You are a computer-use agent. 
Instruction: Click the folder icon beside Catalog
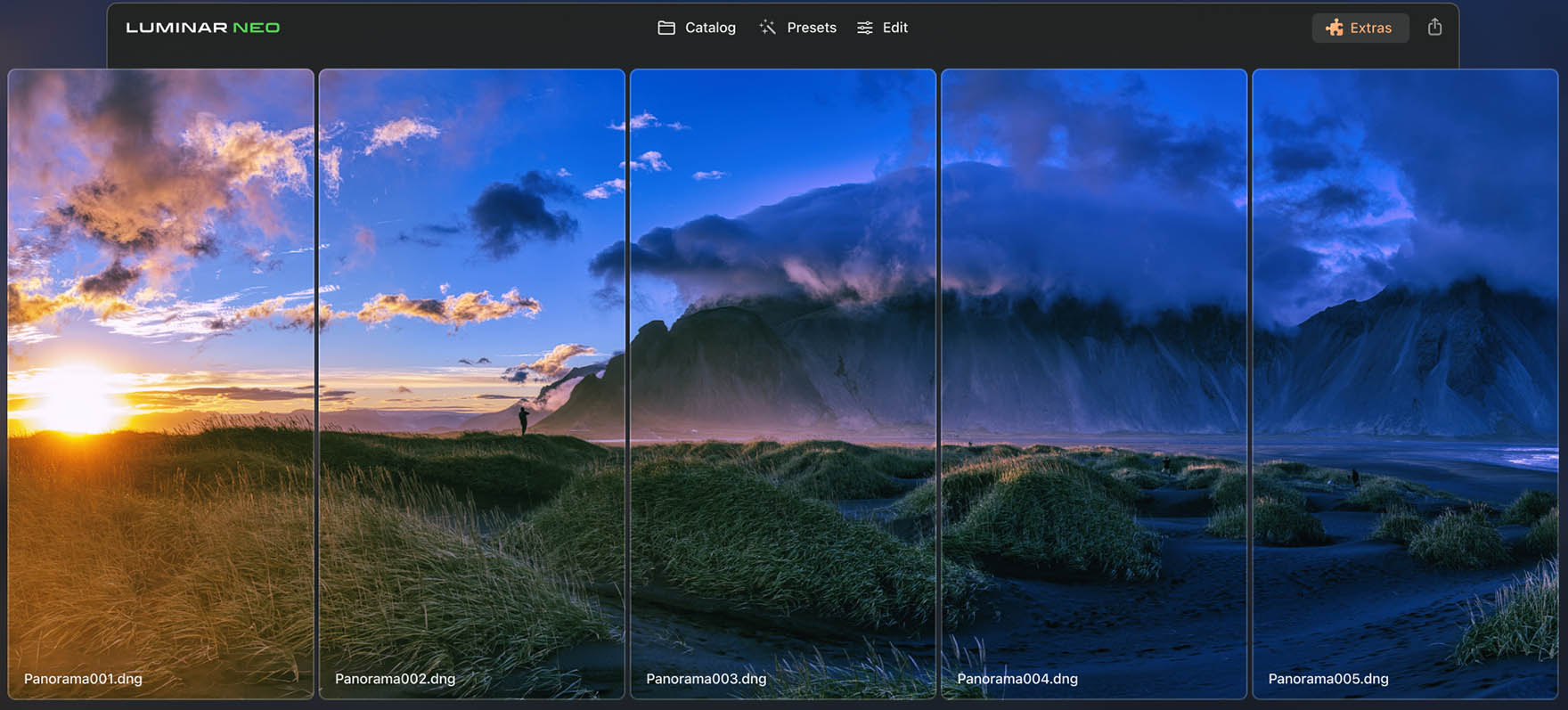click(666, 28)
